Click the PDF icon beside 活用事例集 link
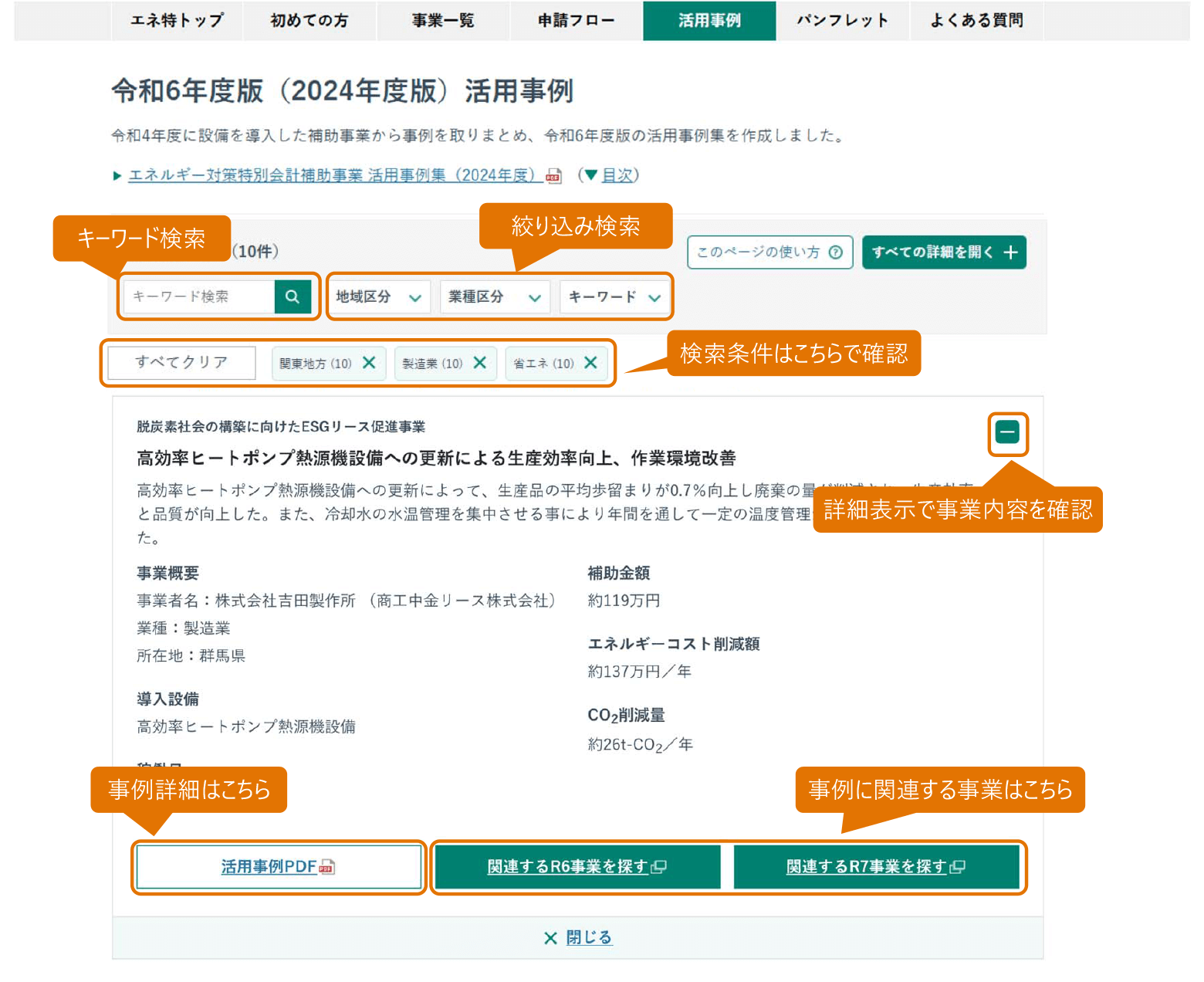Image resolution: width=1204 pixels, height=982 pixels. (553, 176)
